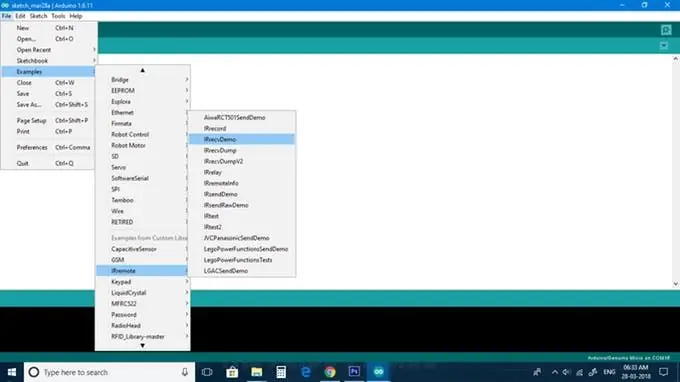Viewport: 680px width, 382px height.
Task: Open Photoshop from the taskbar
Action: (354, 372)
